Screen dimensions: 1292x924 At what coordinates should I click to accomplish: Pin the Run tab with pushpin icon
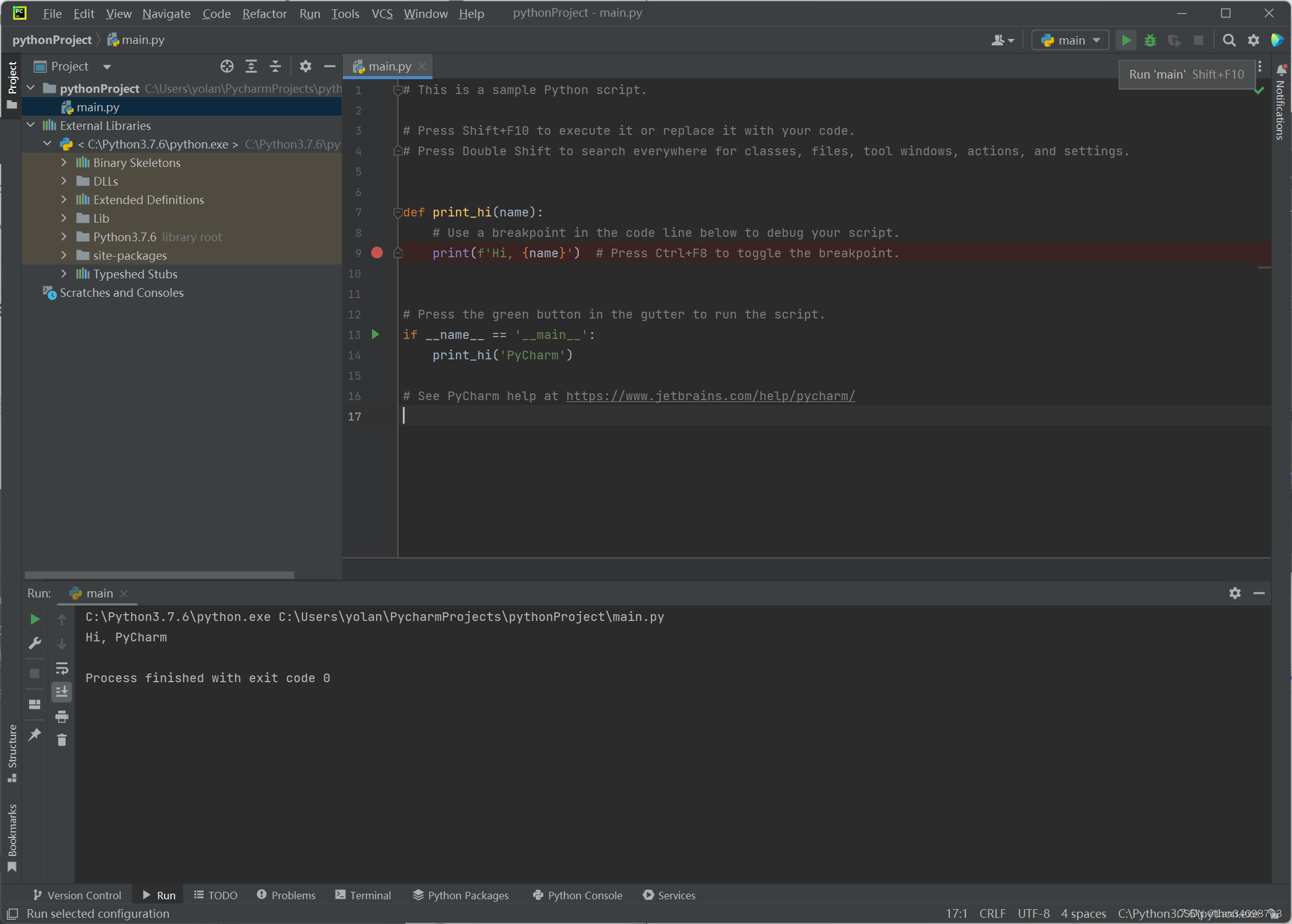(x=35, y=734)
